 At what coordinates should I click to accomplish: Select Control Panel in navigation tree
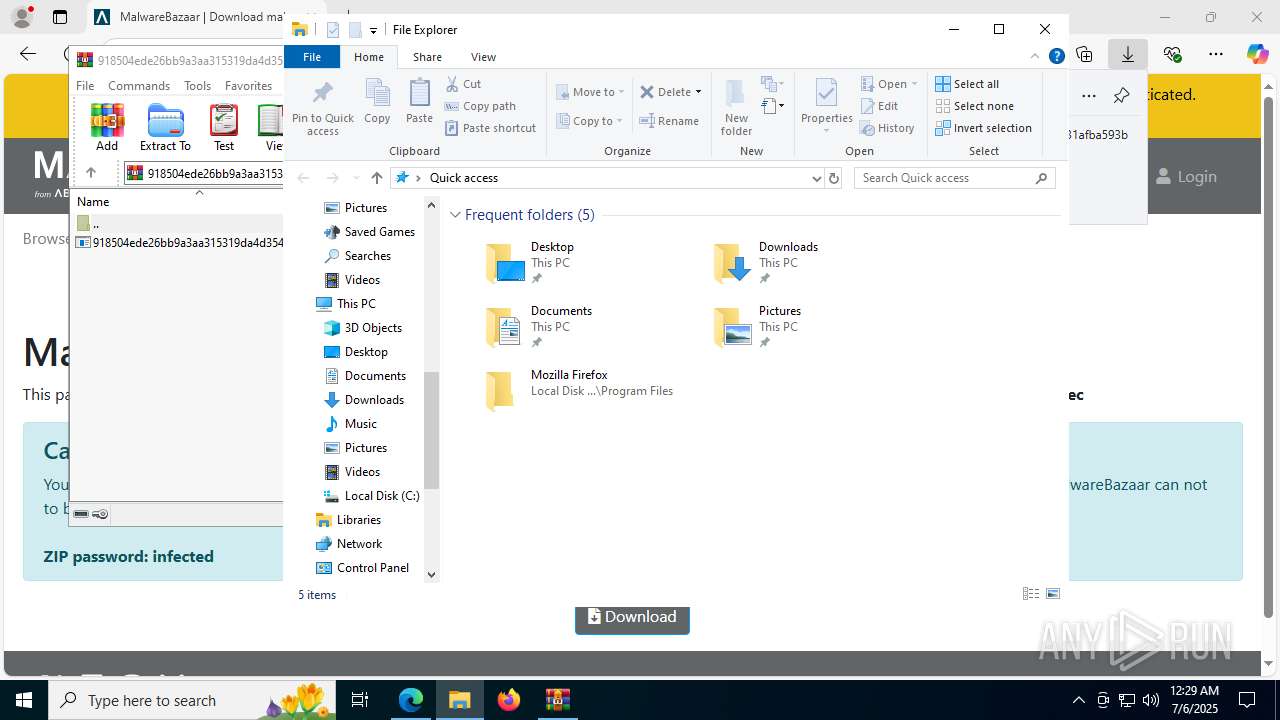point(362,568)
